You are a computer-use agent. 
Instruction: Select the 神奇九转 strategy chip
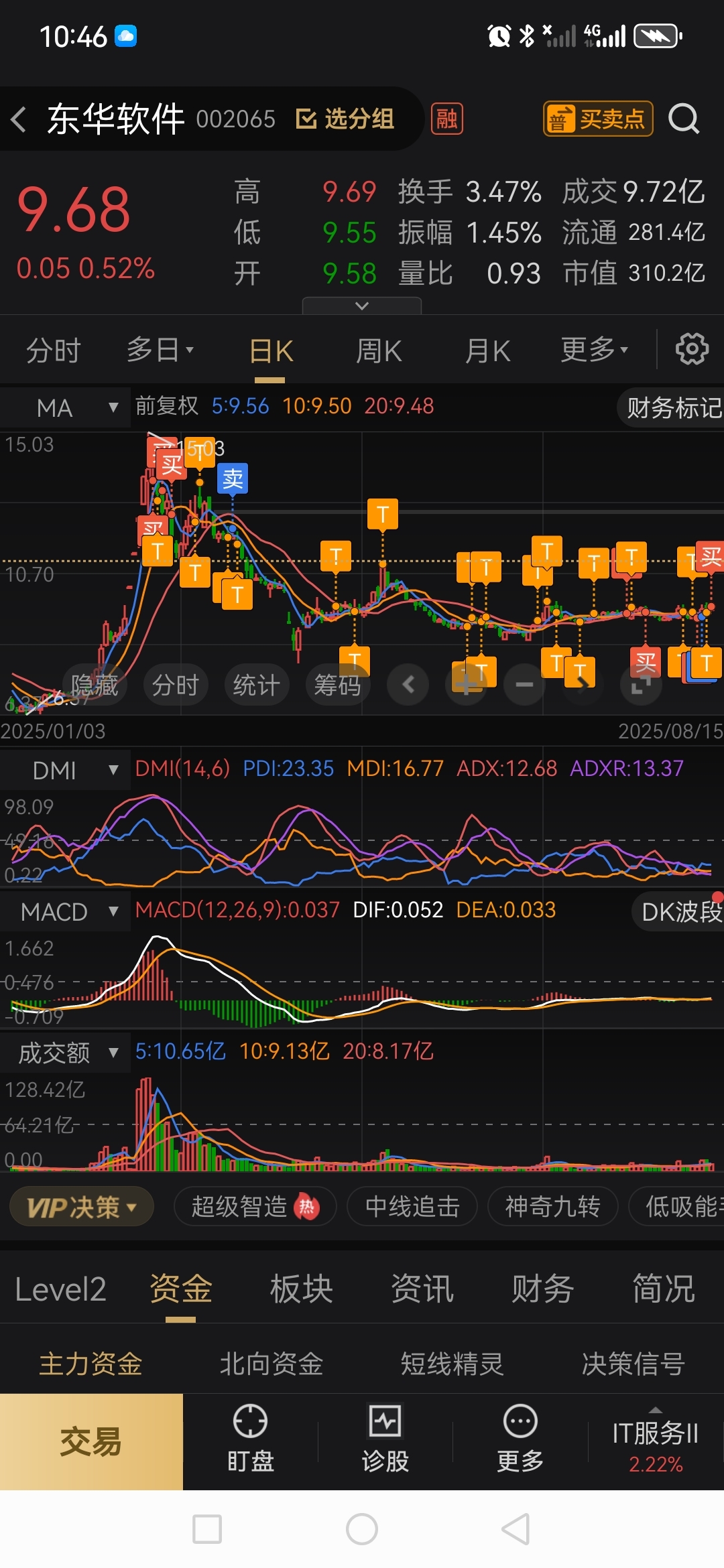click(x=552, y=1207)
